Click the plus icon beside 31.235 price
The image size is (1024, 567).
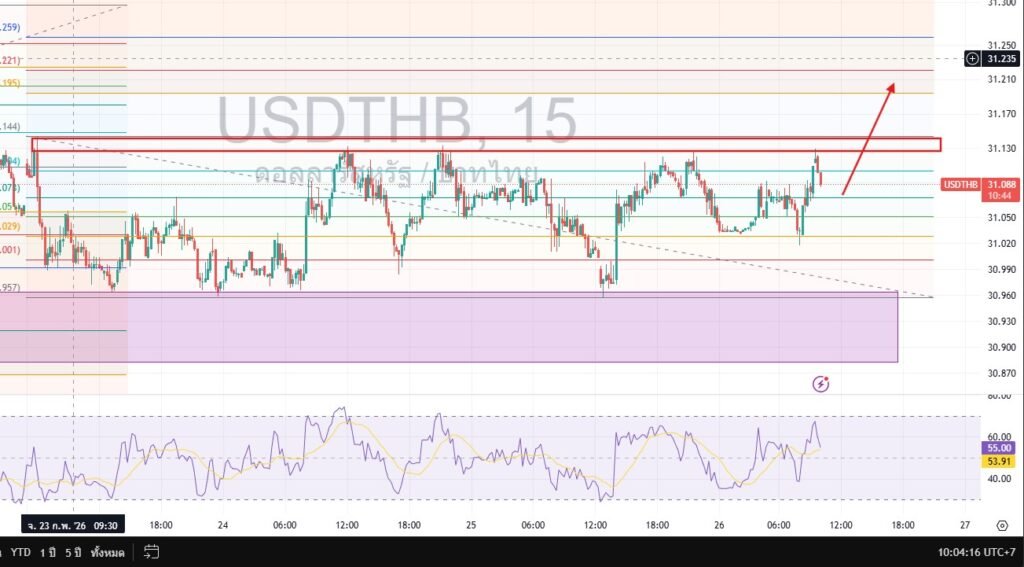pyautogui.click(x=972, y=59)
